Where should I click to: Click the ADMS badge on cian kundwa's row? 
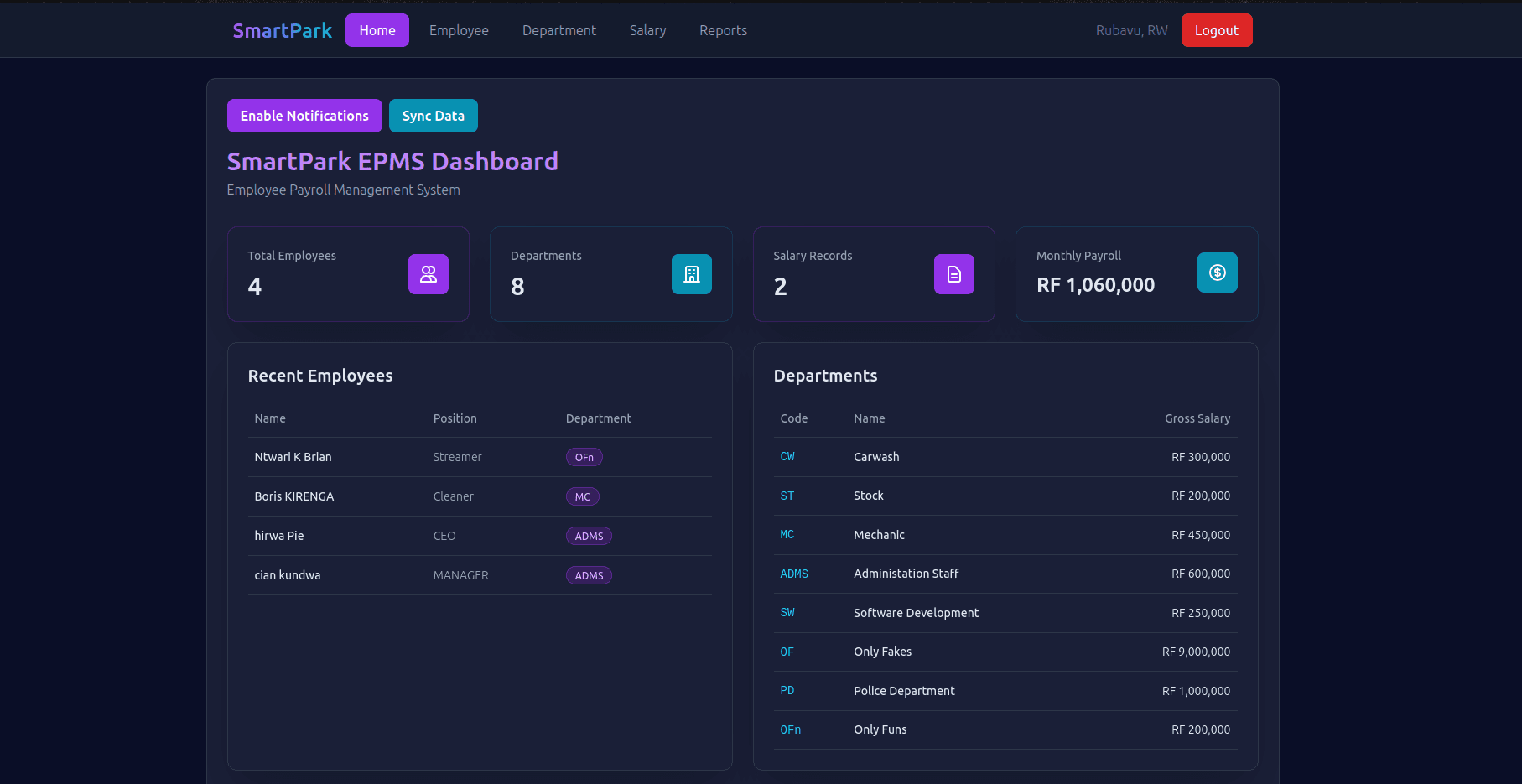coord(589,575)
